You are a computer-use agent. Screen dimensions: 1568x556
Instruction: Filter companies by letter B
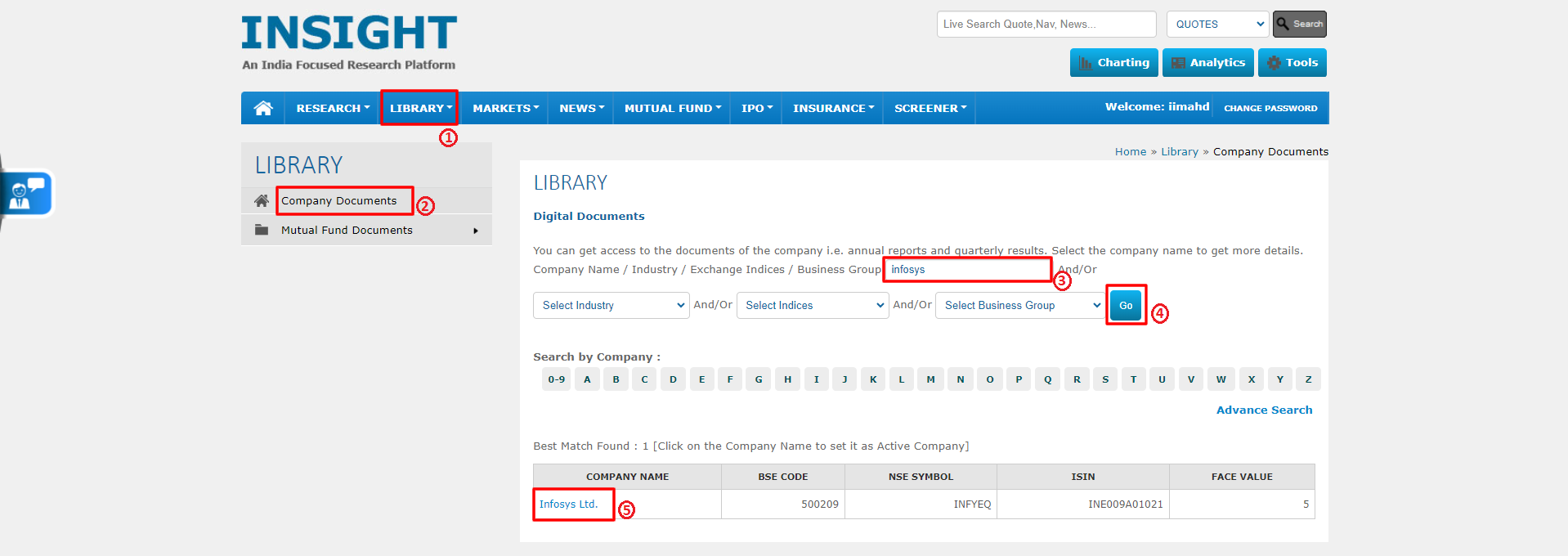[x=616, y=379]
